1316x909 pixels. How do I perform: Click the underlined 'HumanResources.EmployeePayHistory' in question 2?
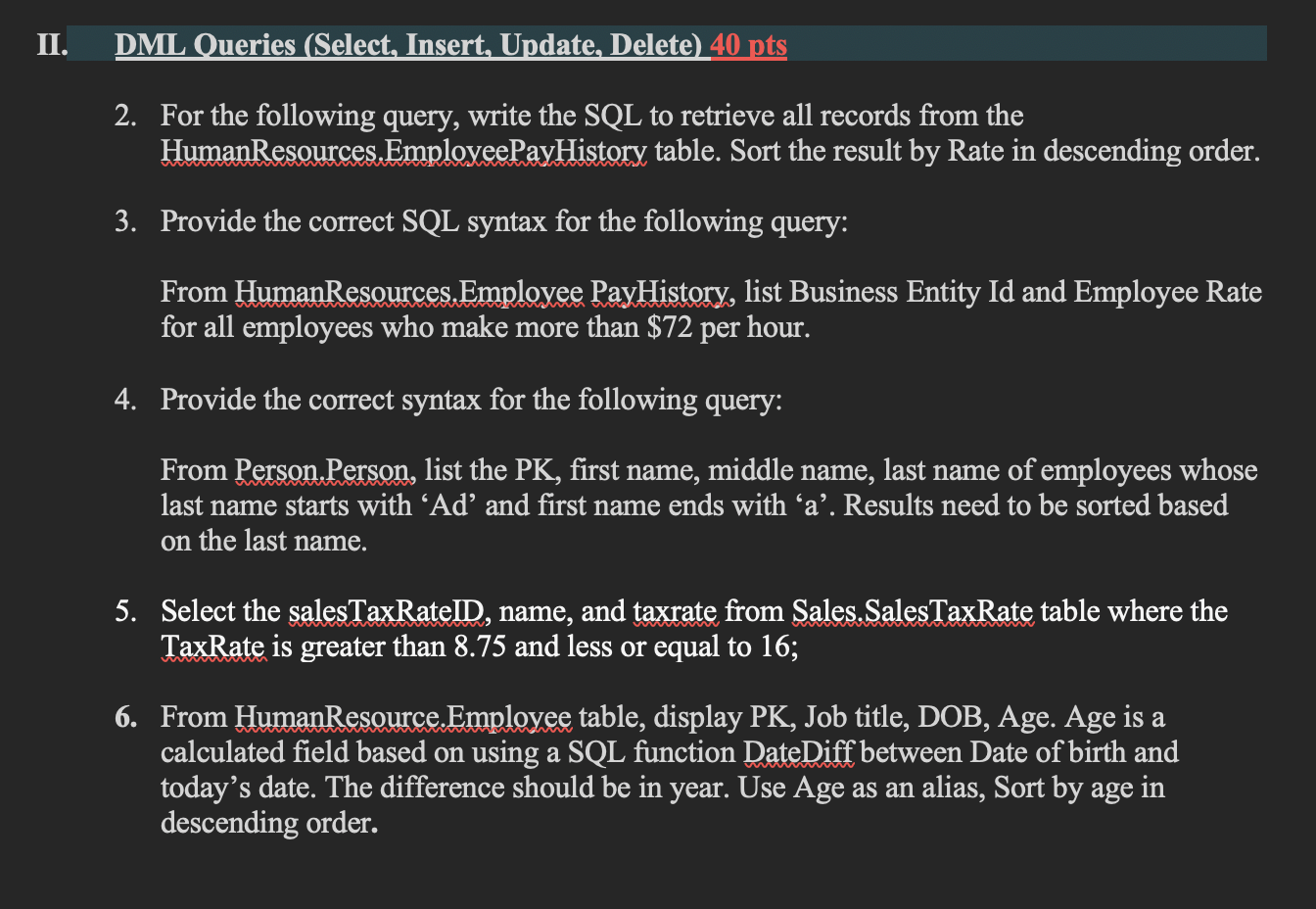tap(403, 151)
